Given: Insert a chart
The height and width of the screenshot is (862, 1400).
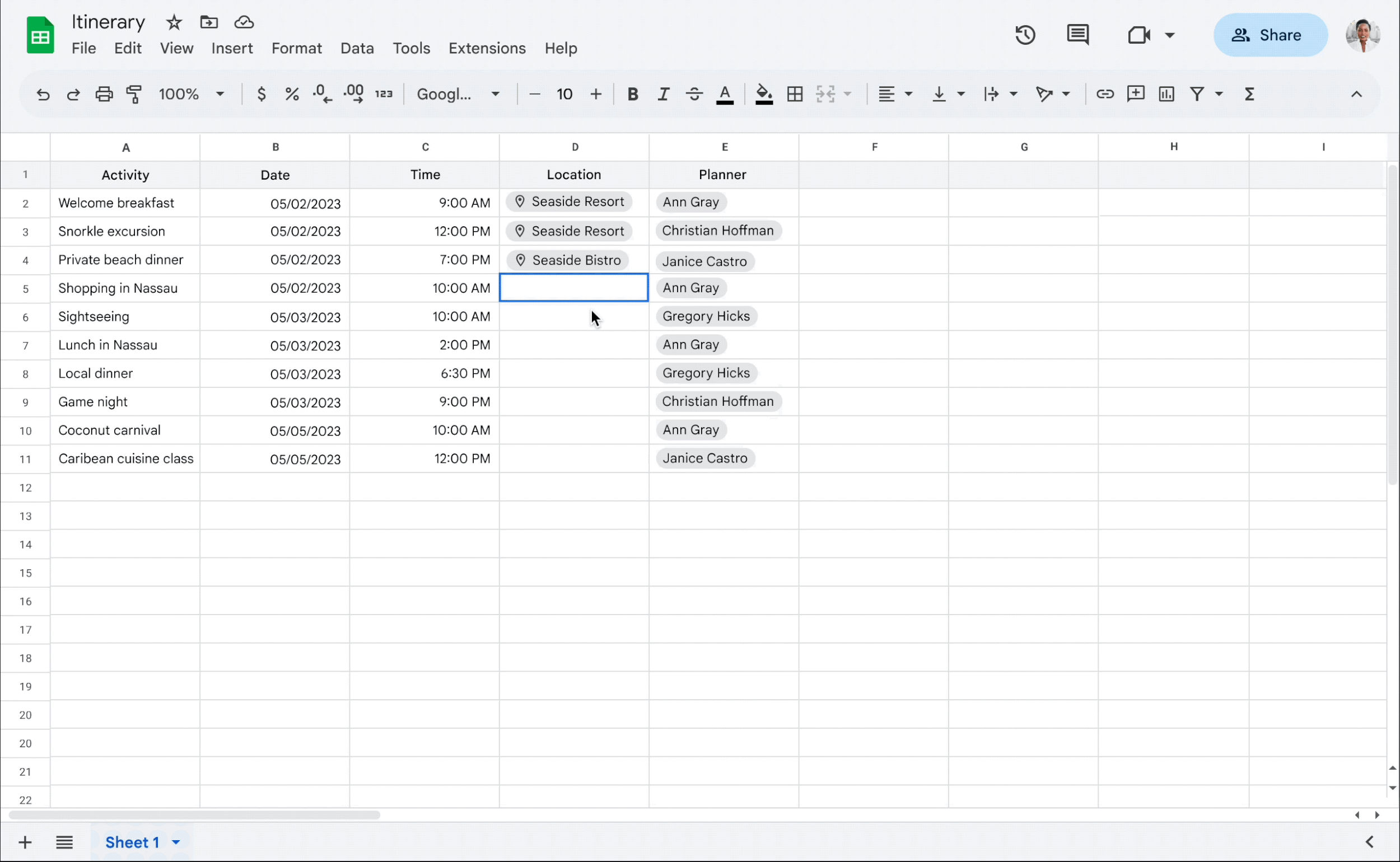Looking at the screenshot, I should [1165, 94].
